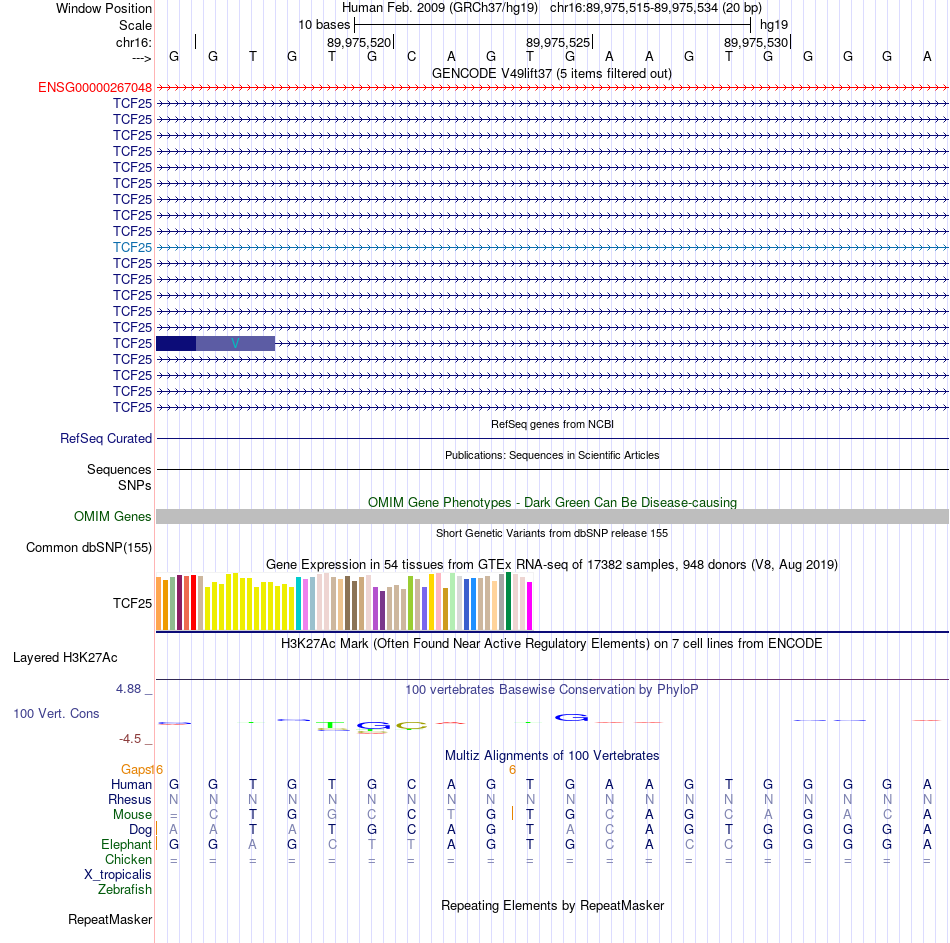Click the ENSG00000267048 gene label
950x943 pixels.
pyautogui.click(x=95, y=87)
